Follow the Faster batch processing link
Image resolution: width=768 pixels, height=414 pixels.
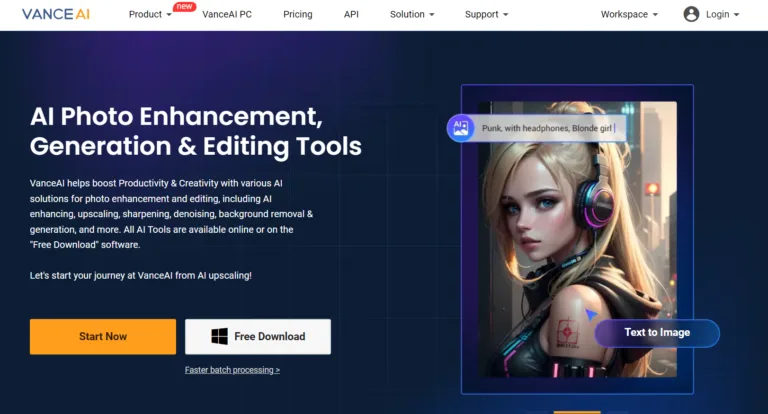click(232, 370)
